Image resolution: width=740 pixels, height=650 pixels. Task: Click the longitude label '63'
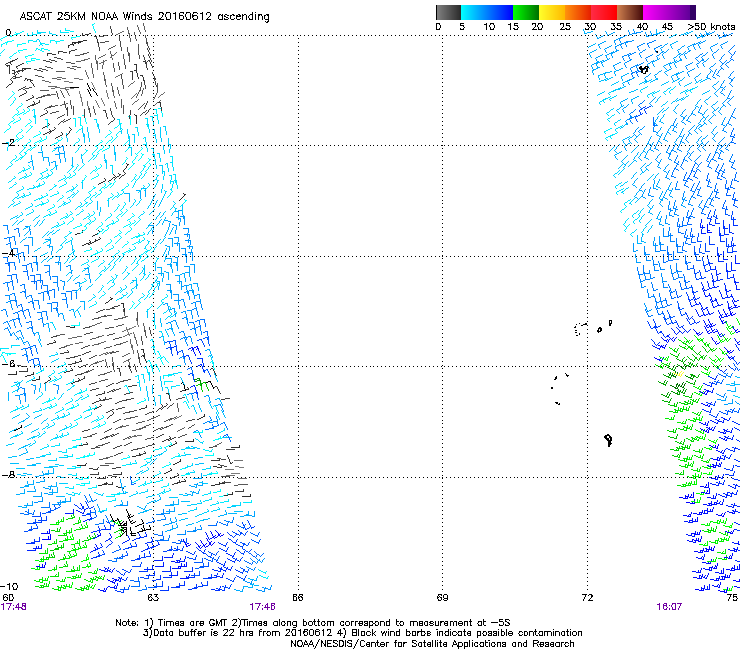pos(153,598)
